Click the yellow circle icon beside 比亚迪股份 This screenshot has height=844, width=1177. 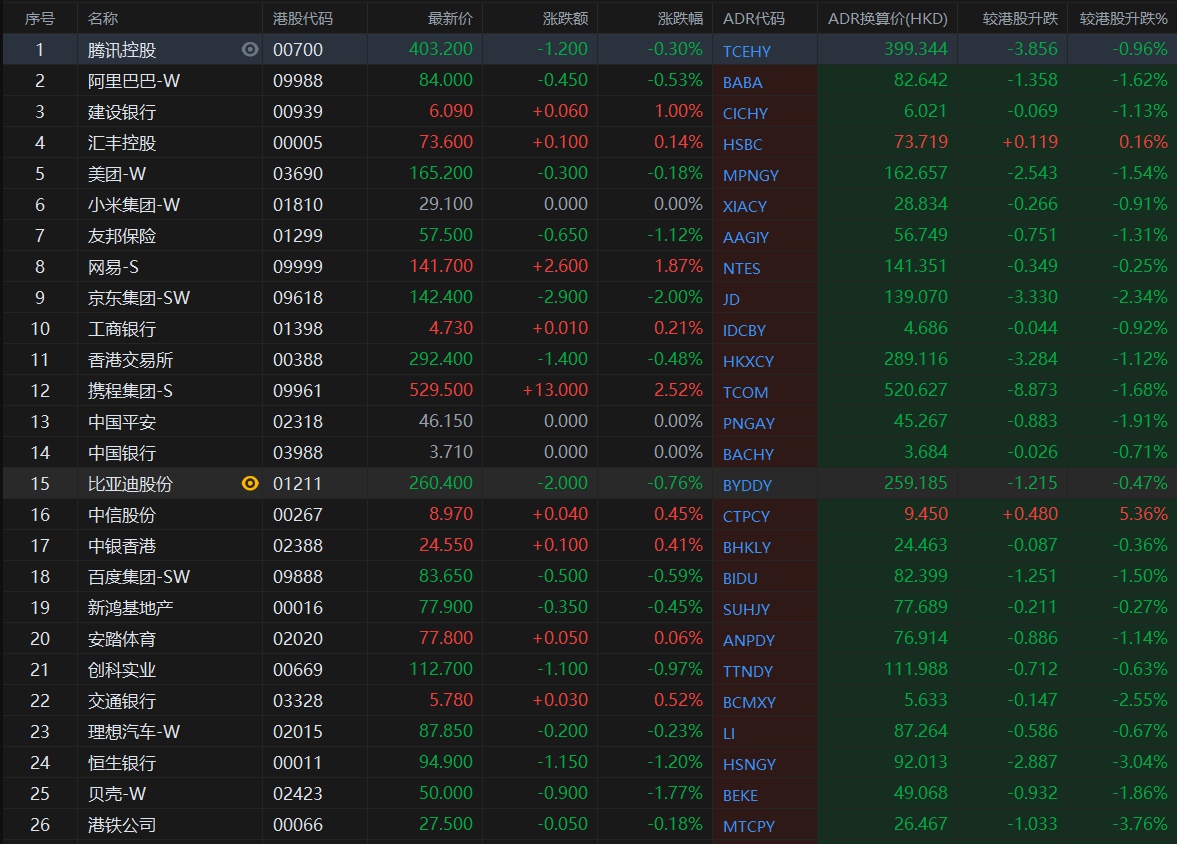(x=250, y=483)
